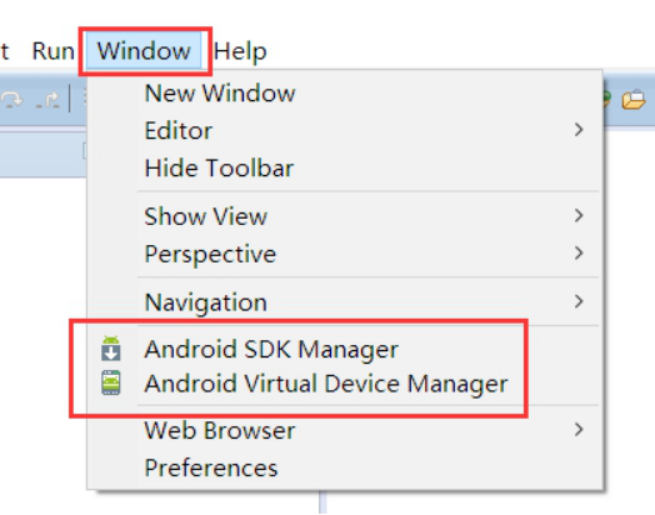This screenshot has height=515, width=655.
Task: Choose New Window from menu
Action: [x=345, y=93]
